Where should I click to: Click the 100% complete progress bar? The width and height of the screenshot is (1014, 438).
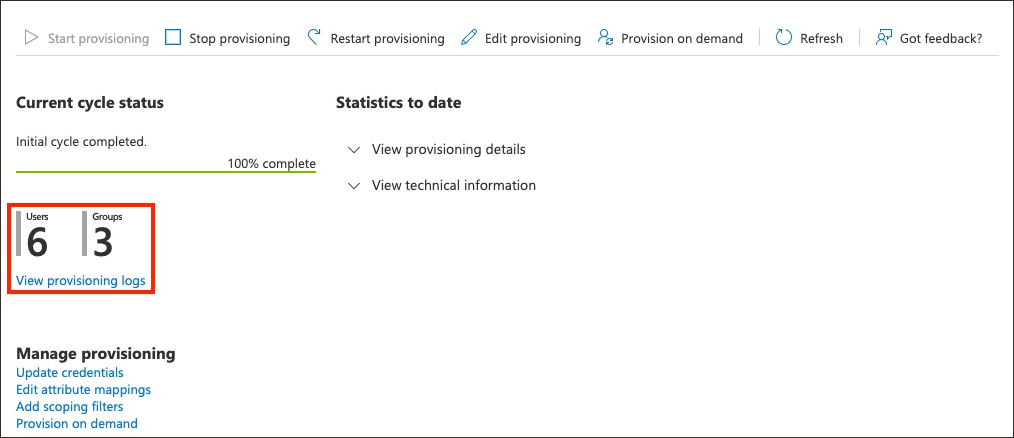click(x=166, y=171)
